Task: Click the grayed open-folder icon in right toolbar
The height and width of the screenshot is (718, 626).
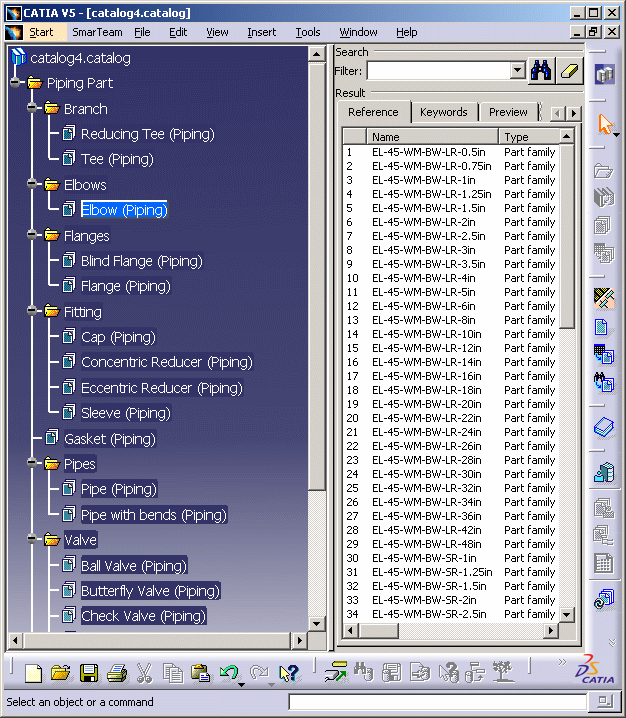Action: click(x=604, y=171)
